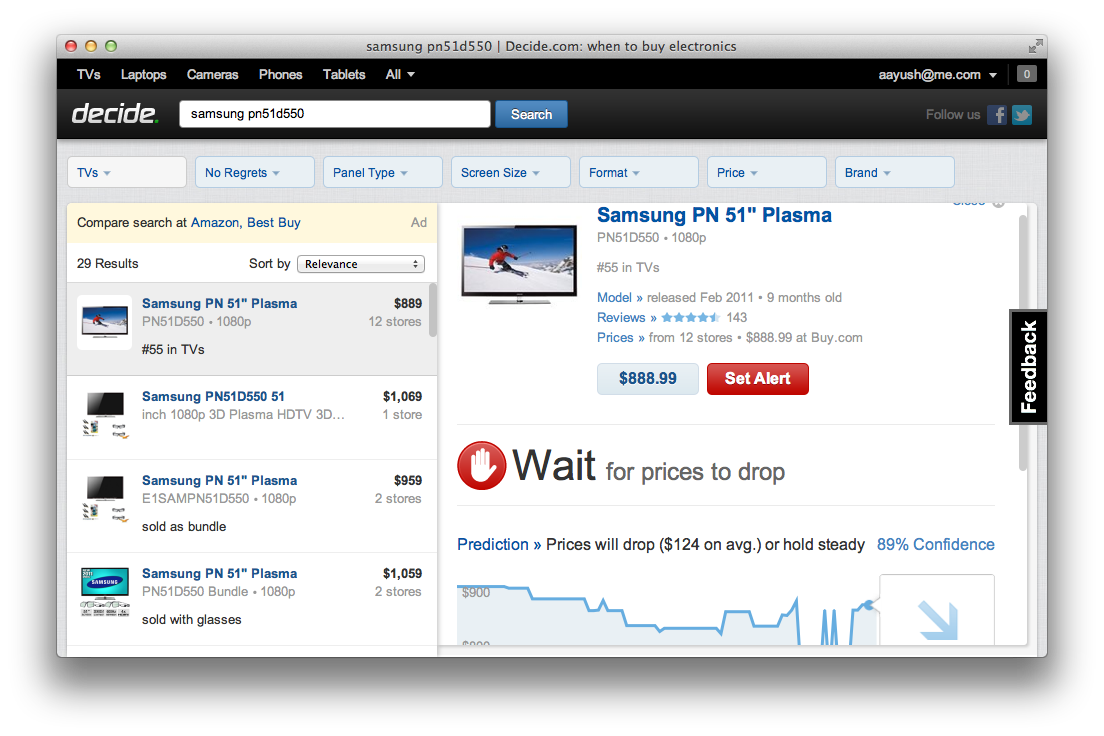Click the blue Search button
The height and width of the screenshot is (736, 1104).
point(531,114)
